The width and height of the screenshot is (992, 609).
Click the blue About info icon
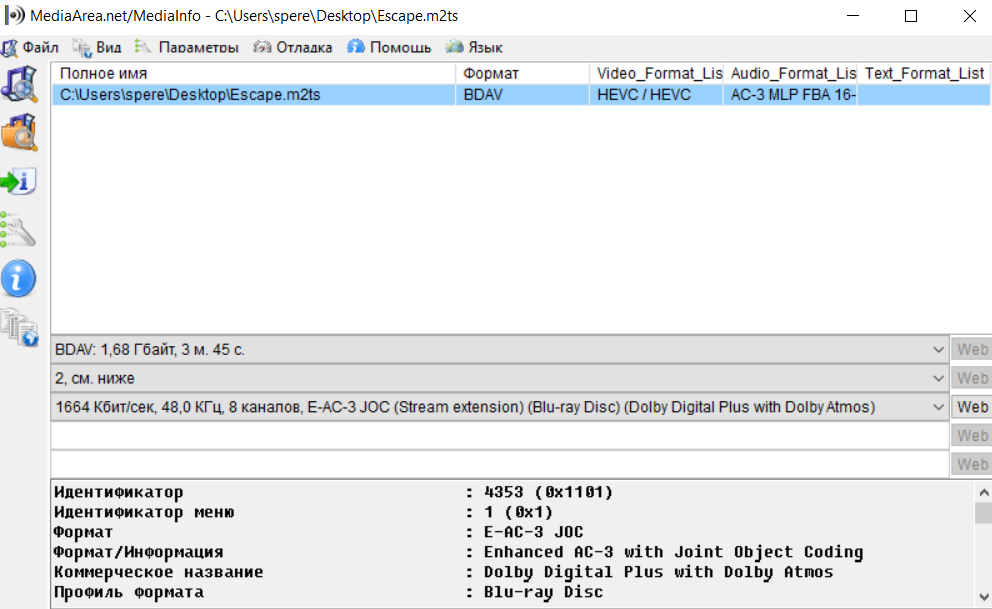(19, 278)
